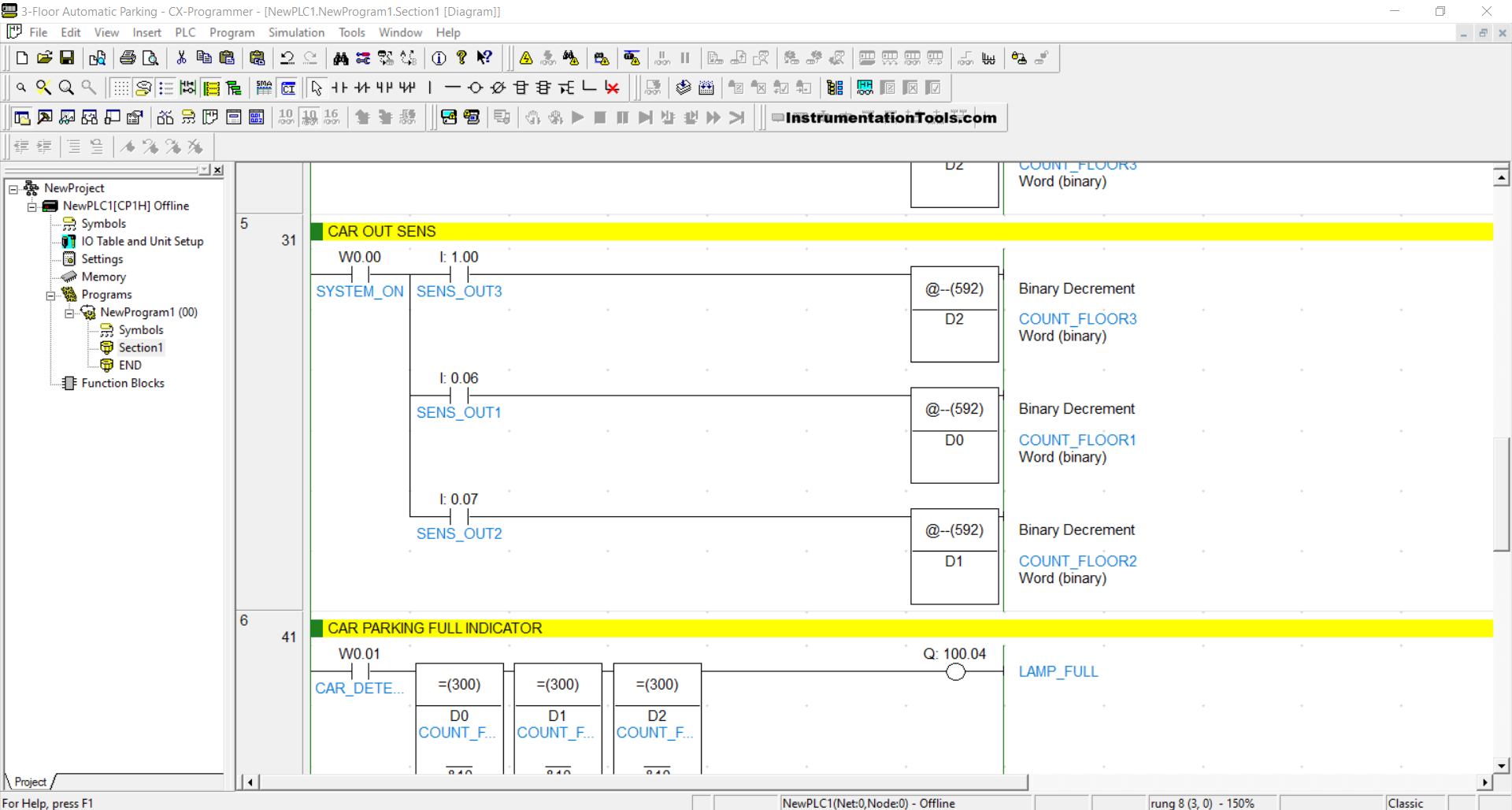1512x810 pixels.
Task: Select the END section in tree
Action: pyautogui.click(x=130, y=365)
